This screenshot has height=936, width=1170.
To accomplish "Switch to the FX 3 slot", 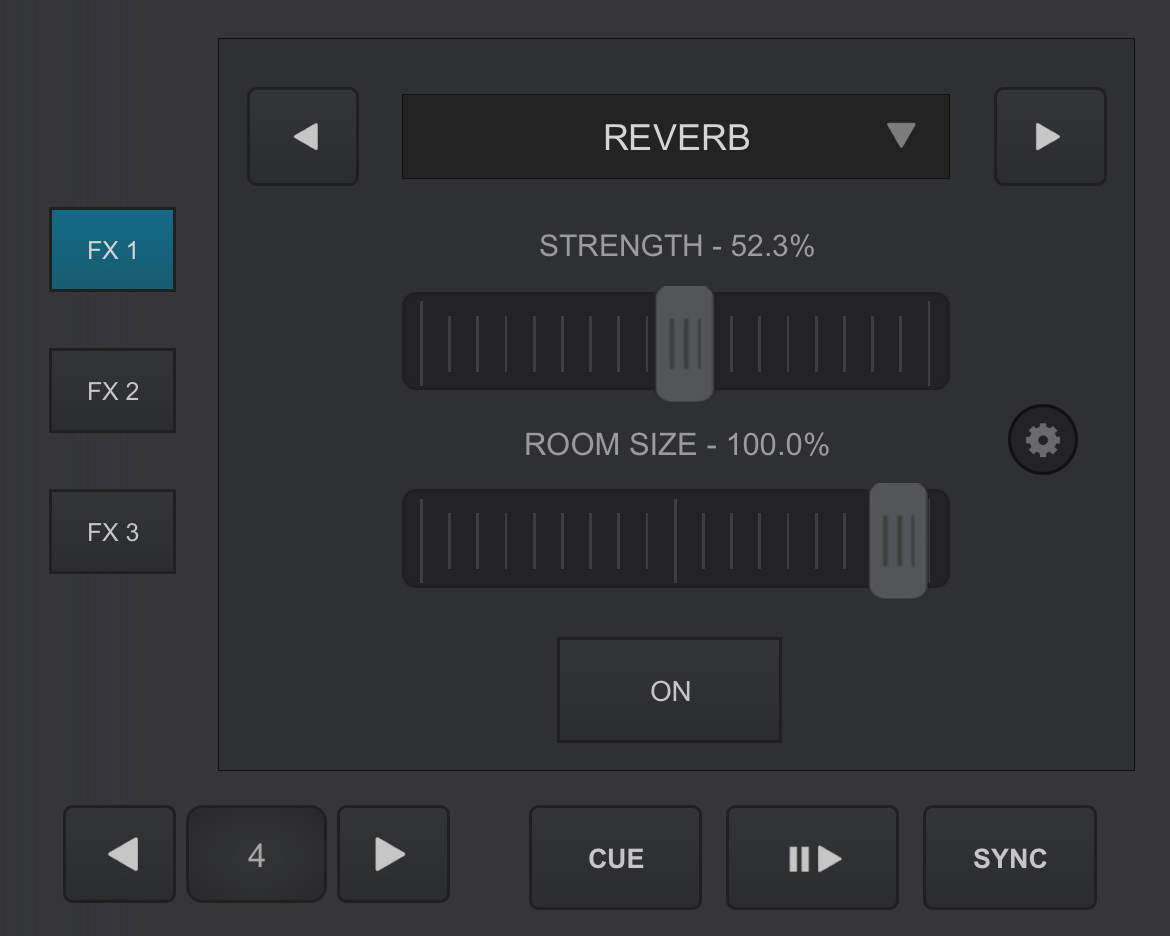I will [113, 532].
